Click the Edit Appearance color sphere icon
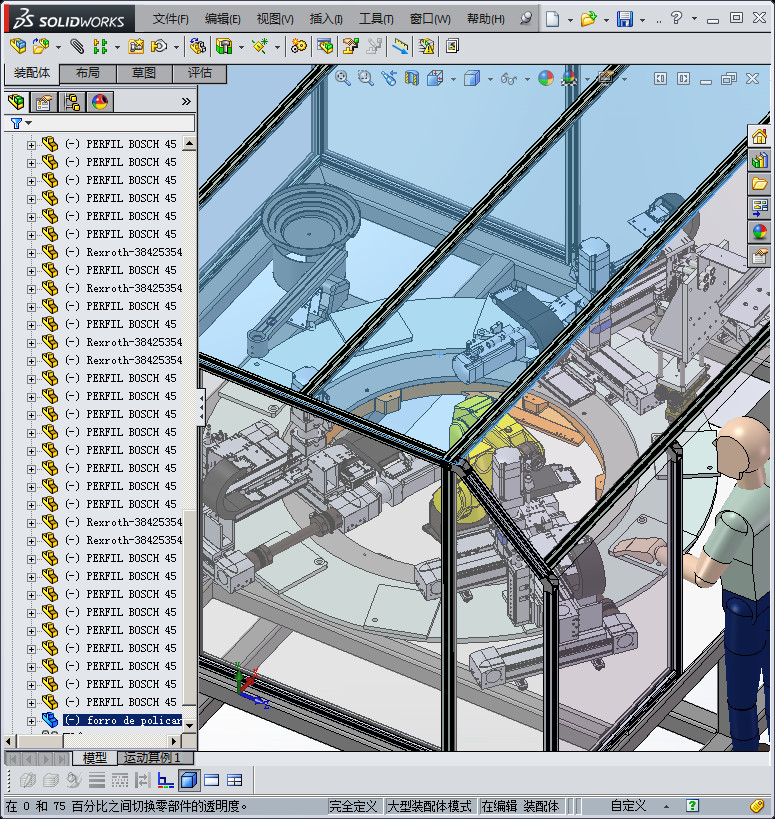 (x=545, y=77)
